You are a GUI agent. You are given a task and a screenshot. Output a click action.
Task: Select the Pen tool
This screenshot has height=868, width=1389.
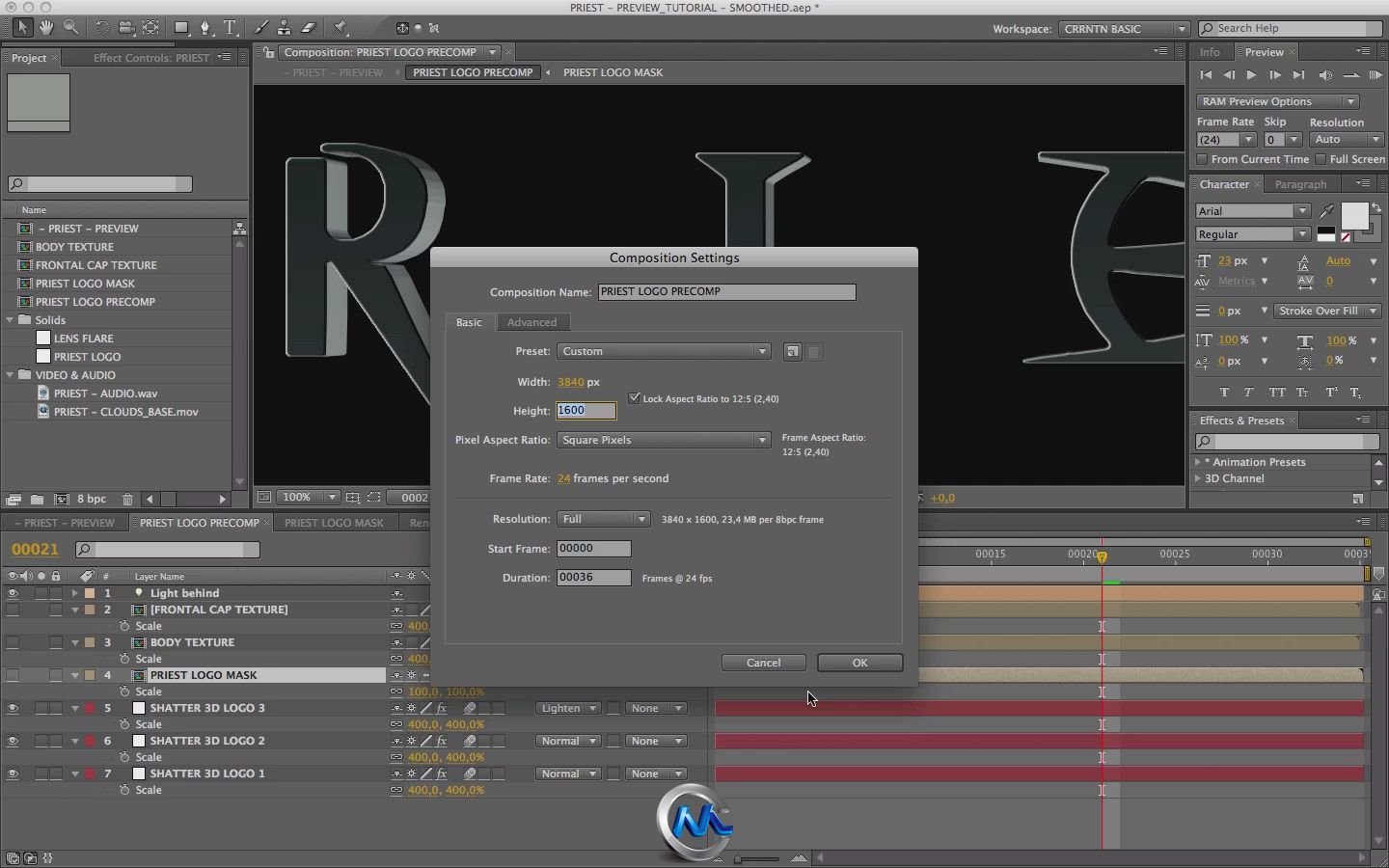point(204,27)
